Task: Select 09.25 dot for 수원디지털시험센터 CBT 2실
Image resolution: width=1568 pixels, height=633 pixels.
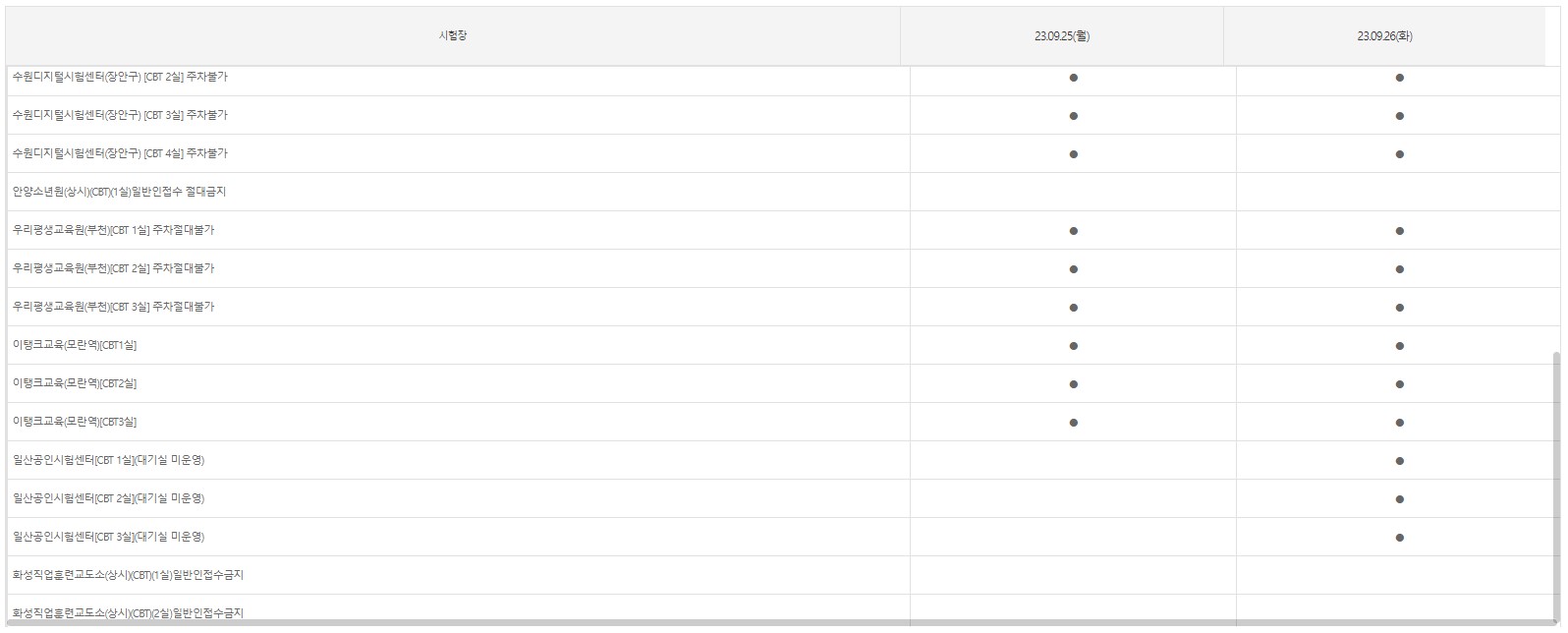Action: tap(1073, 78)
